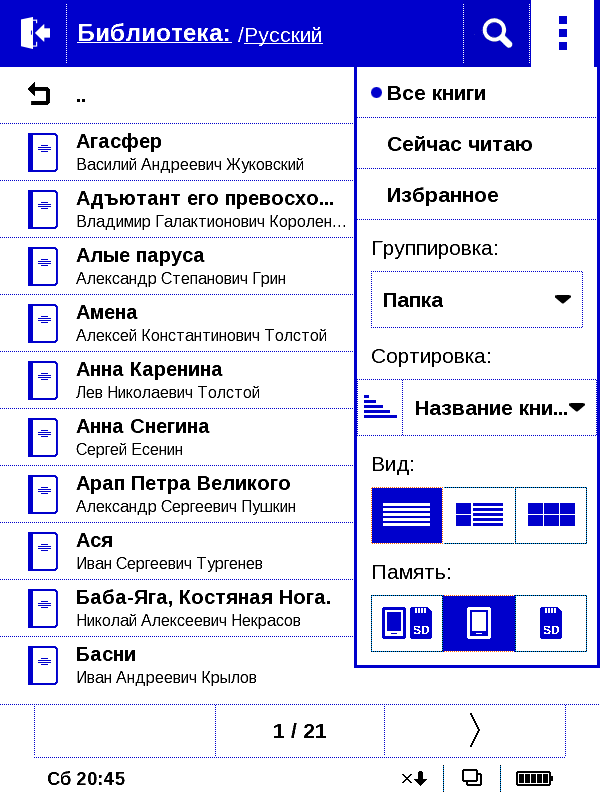Go up a folder with the back arrow
This screenshot has height=800, width=600.
click(x=39, y=94)
